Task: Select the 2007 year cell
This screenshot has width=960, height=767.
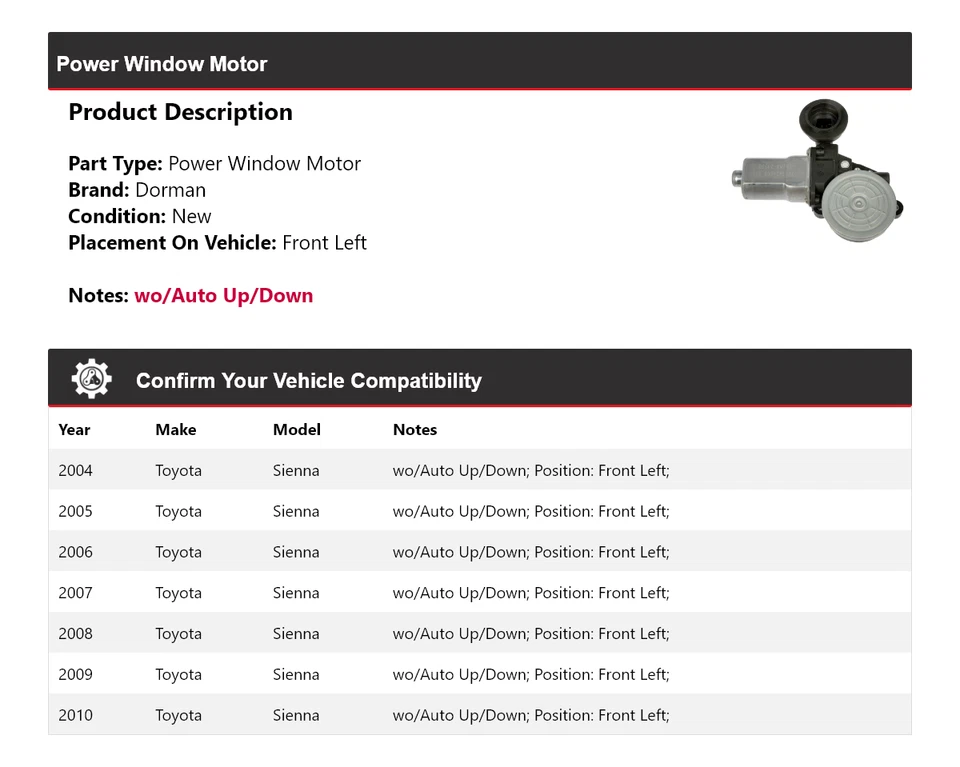Action: point(75,593)
